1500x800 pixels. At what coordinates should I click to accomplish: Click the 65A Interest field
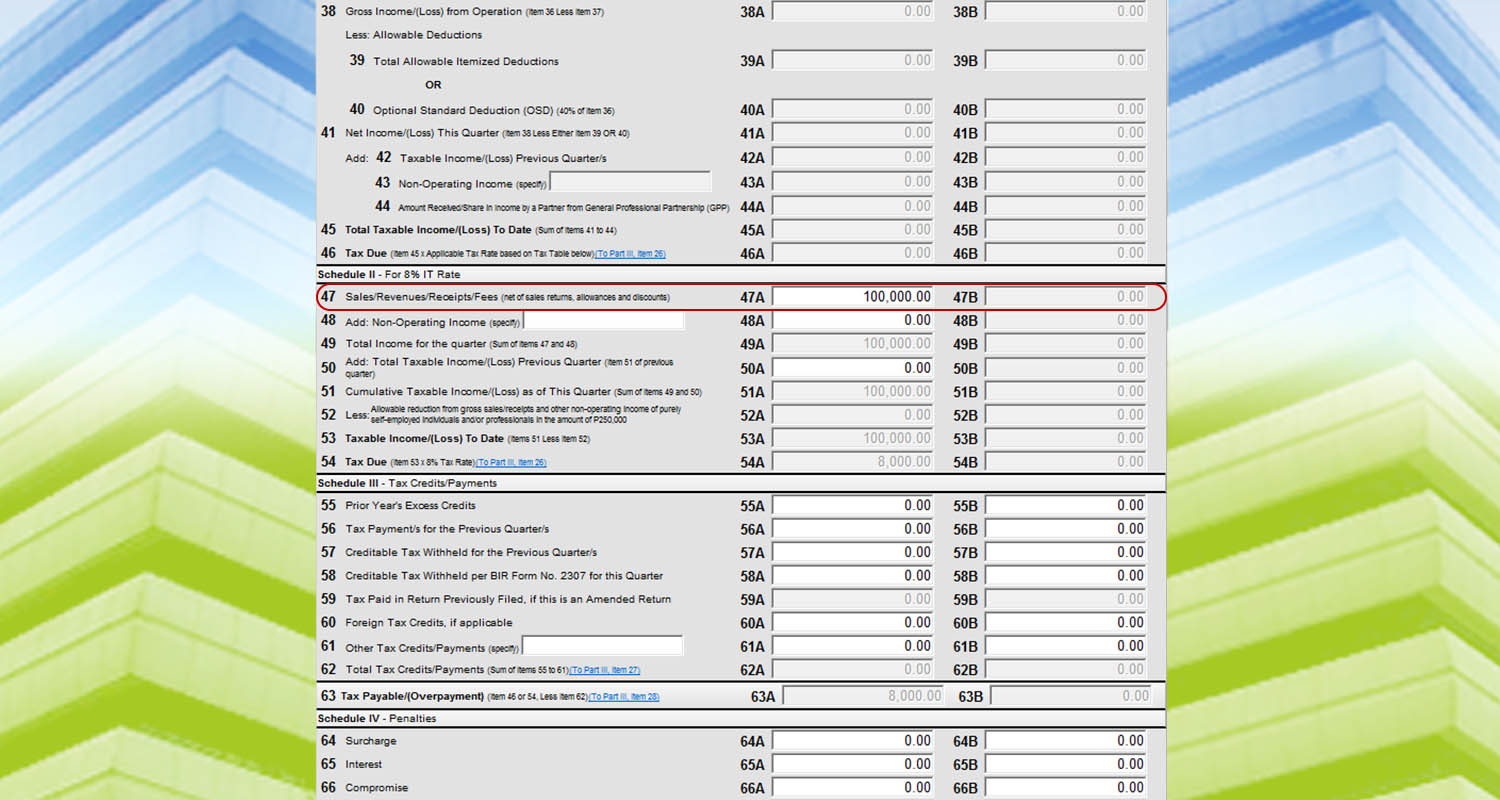tap(853, 764)
